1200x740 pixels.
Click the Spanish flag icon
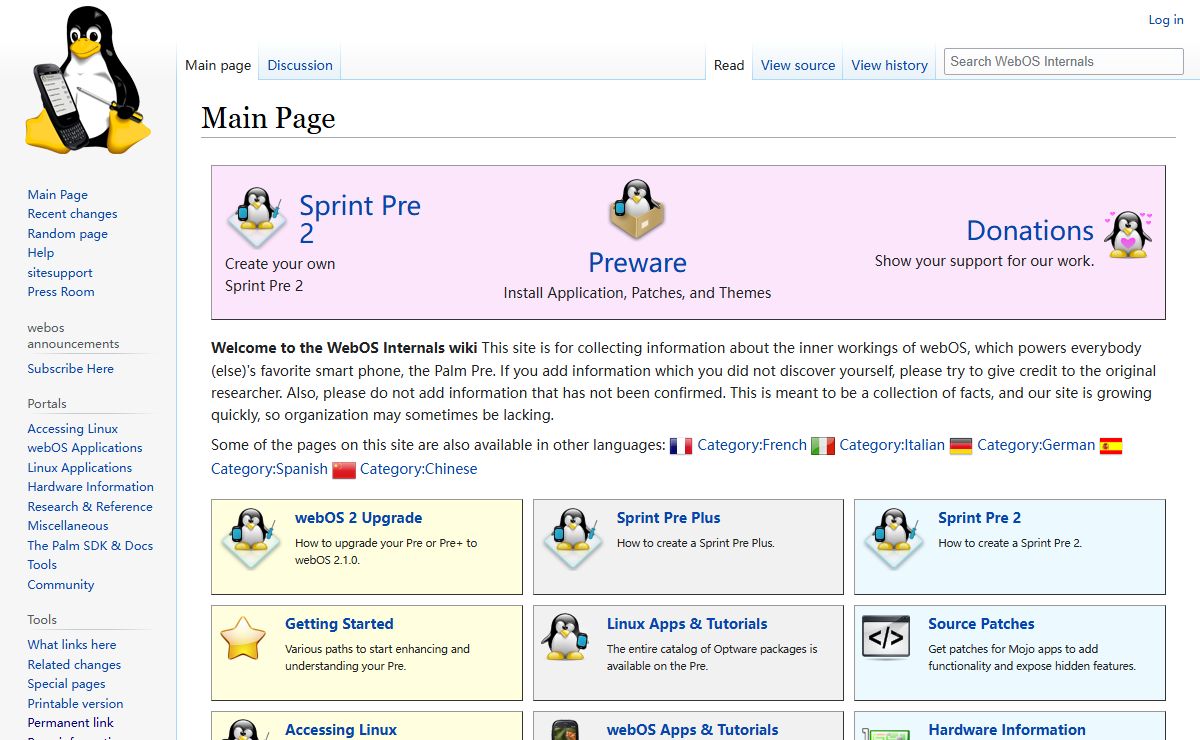1111,446
